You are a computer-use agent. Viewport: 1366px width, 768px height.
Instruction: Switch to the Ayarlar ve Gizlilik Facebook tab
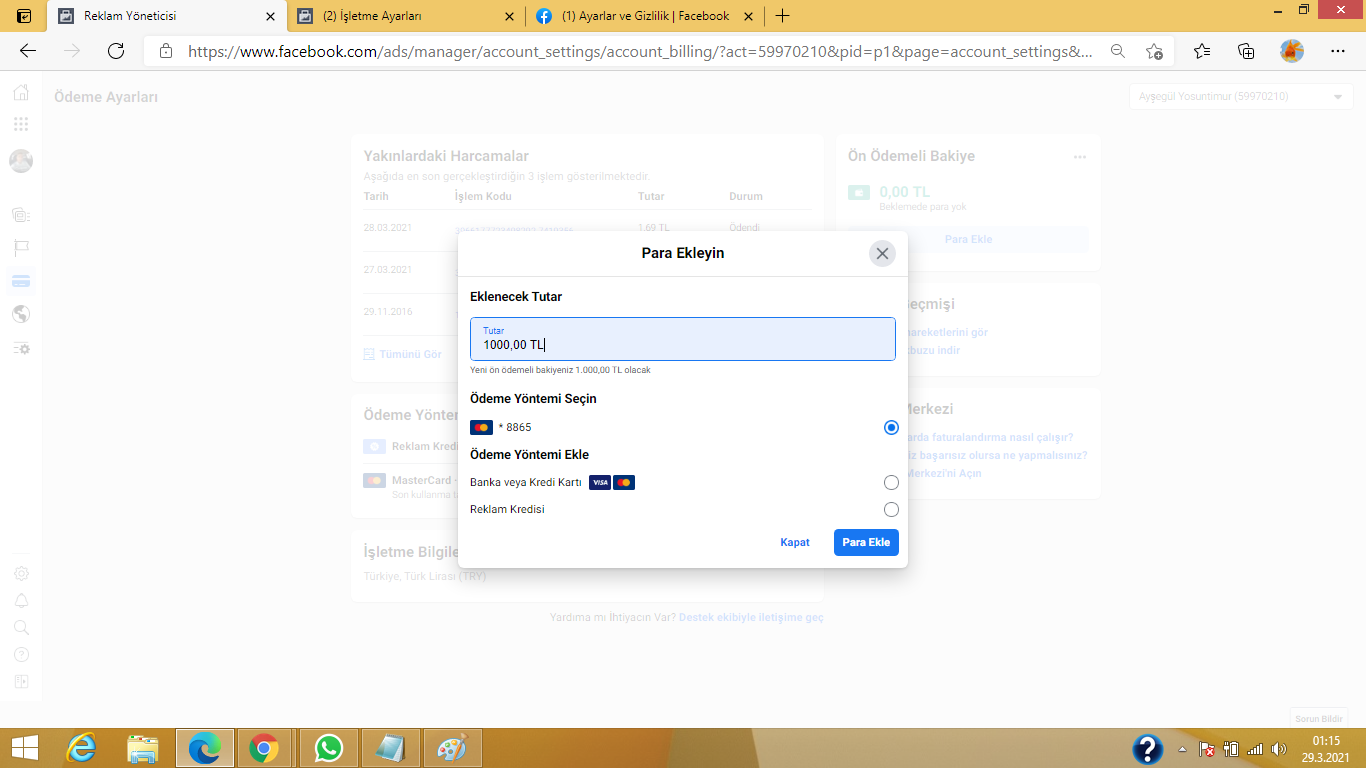coord(646,16)
